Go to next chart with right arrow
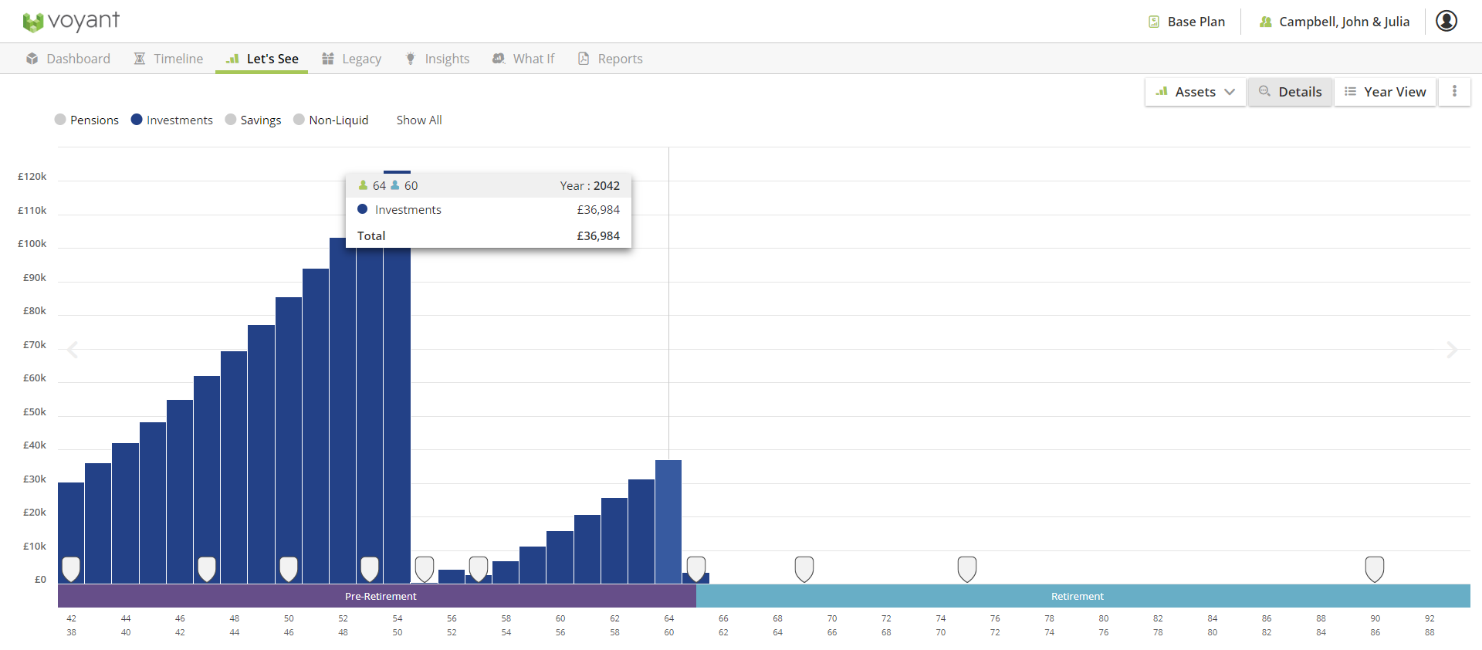The width and height of the screenshot is (1482, 650). (x=1452, y=350)
